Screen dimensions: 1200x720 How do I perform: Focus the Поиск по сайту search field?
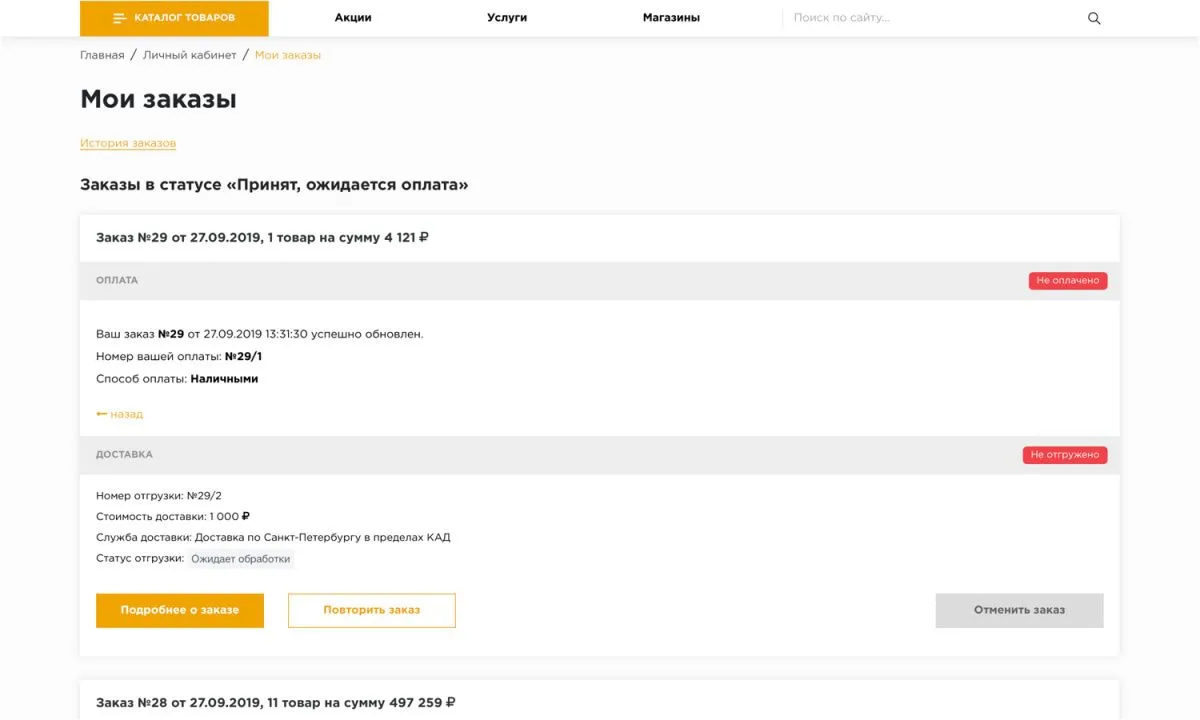(930, 18)
